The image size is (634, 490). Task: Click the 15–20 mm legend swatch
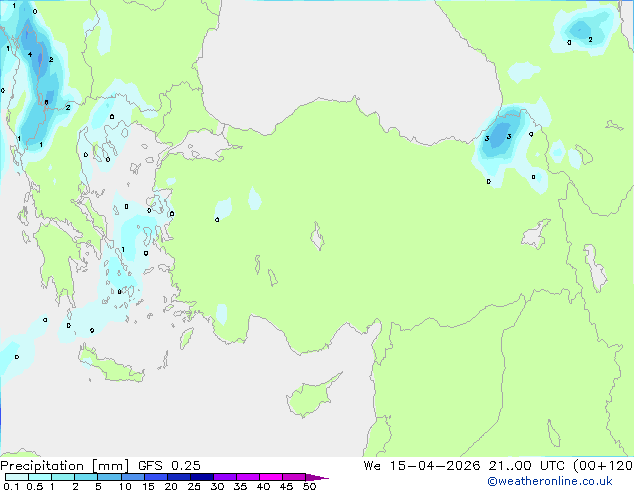[x=156, y=477]
